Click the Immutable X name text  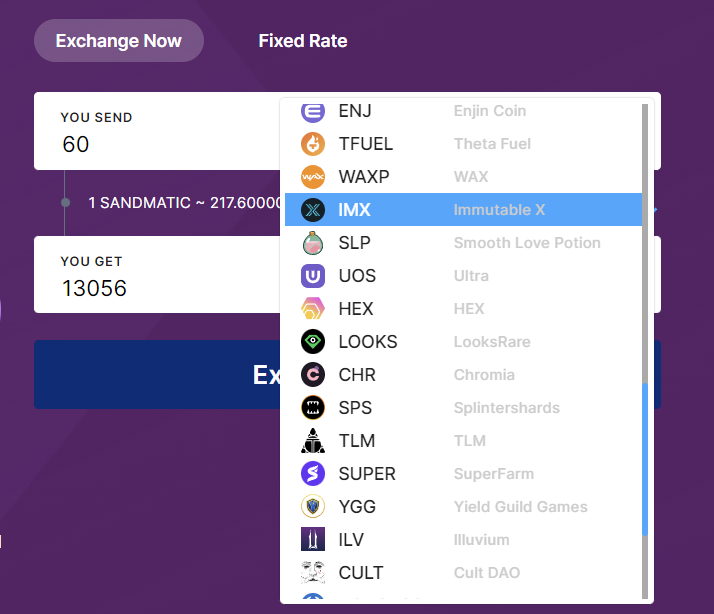click(499, 210)
